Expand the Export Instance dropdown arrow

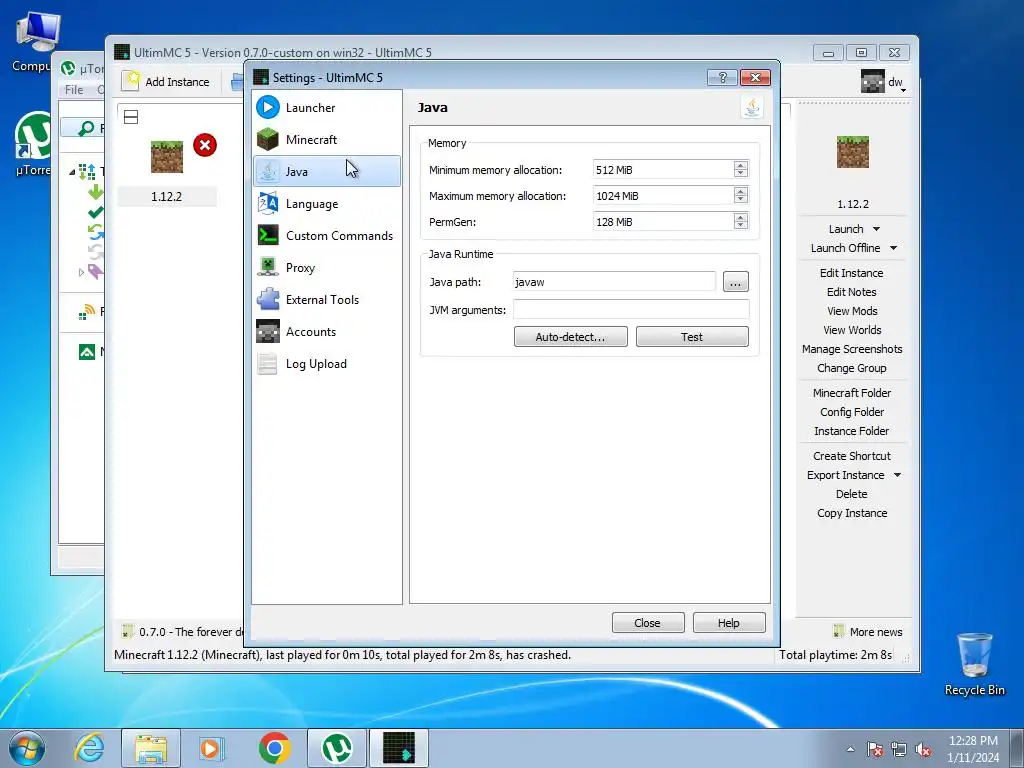[897, 475]
